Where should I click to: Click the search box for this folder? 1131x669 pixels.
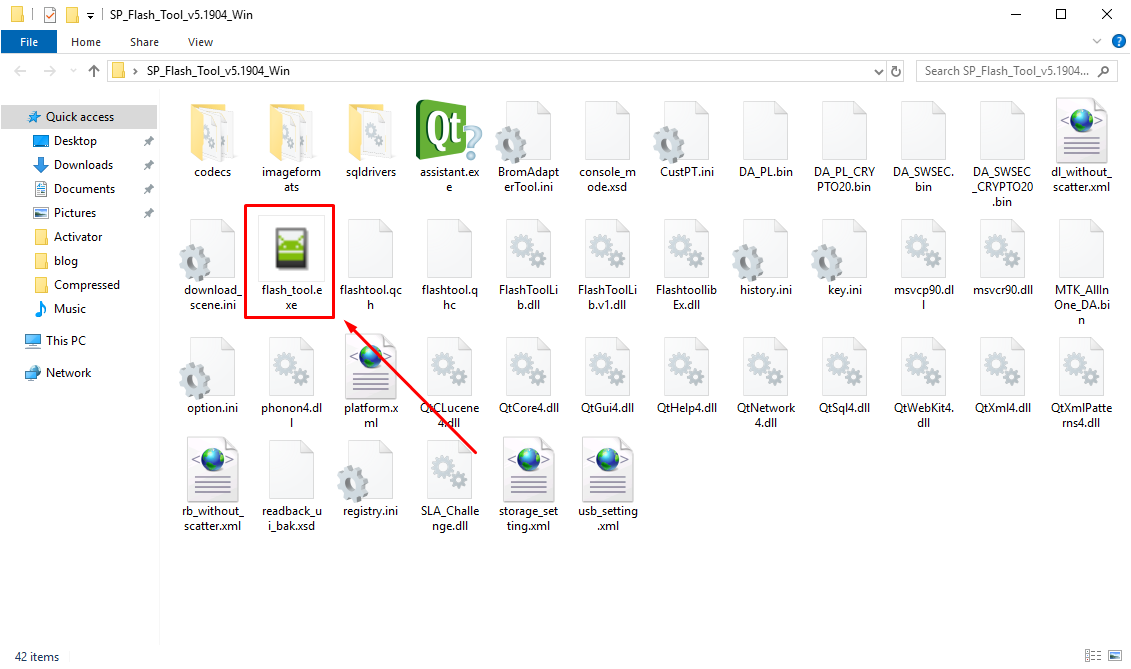coord(1016,71)
